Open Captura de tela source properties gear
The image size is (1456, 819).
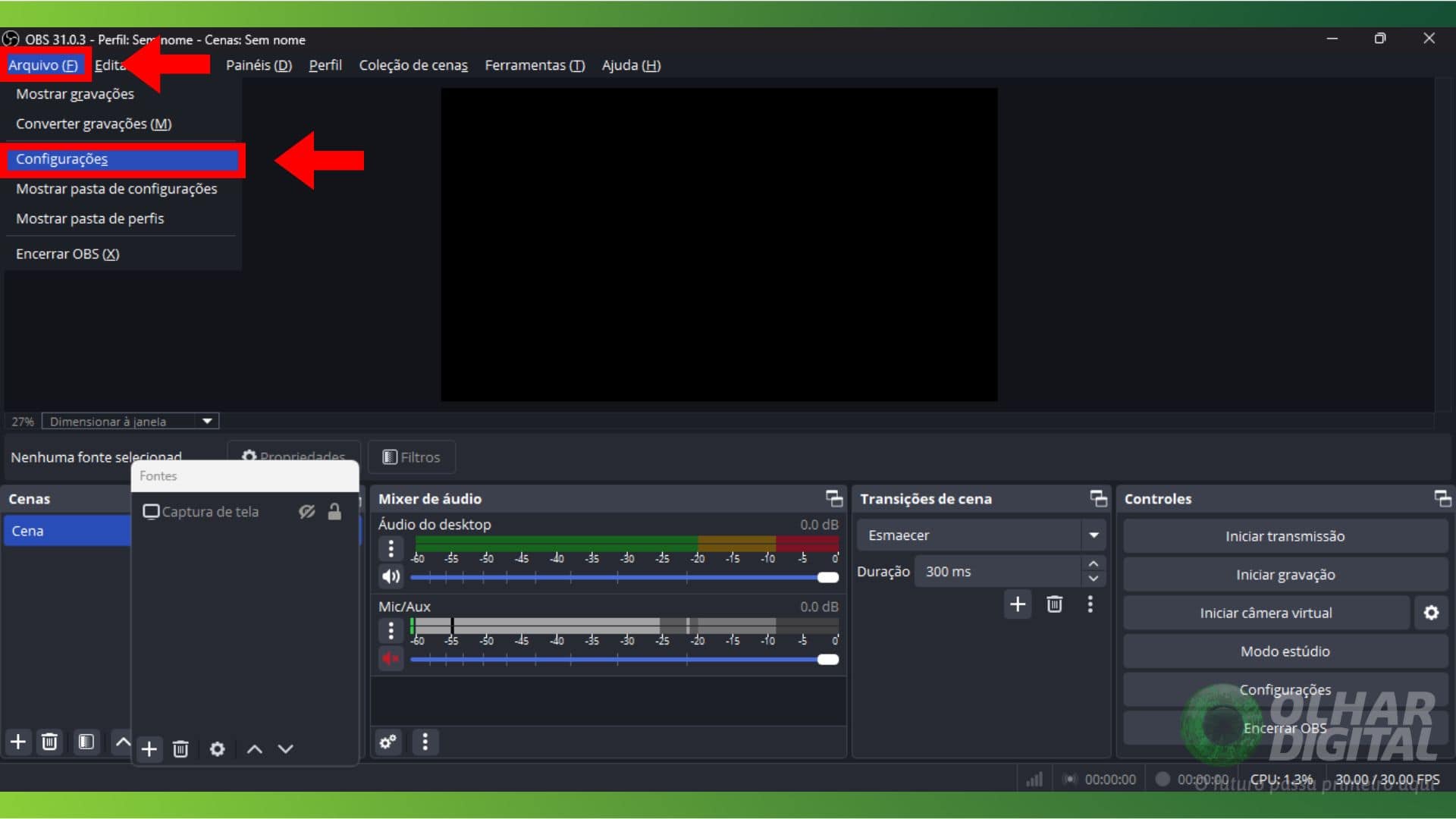[217, 749]
